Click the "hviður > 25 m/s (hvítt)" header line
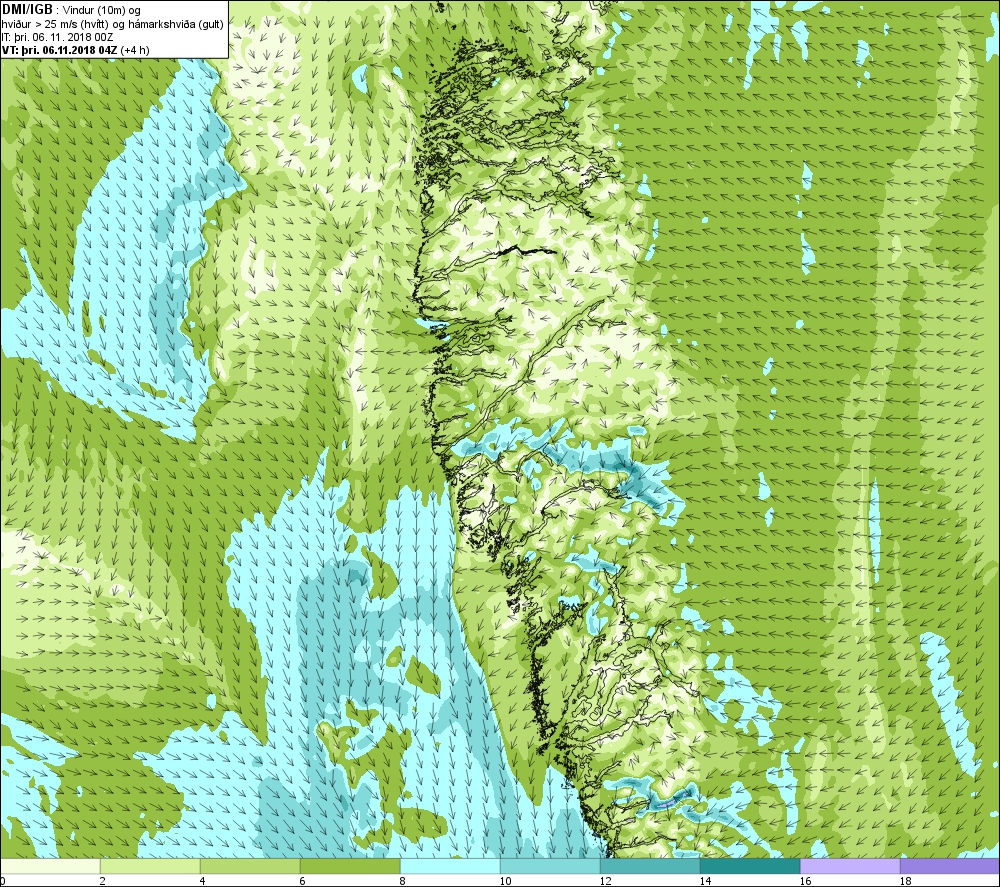 pyautogui.click(x=113, y=24)
